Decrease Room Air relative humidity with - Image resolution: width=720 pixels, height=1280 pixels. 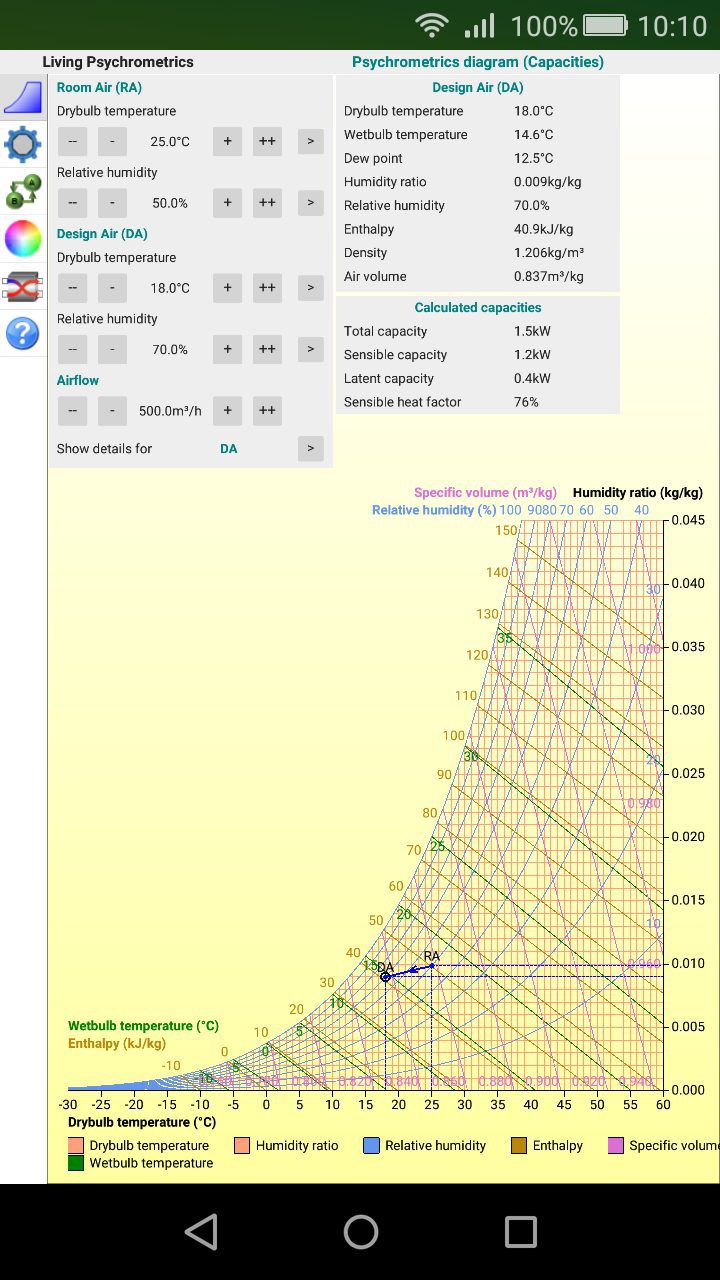(112, 203)
